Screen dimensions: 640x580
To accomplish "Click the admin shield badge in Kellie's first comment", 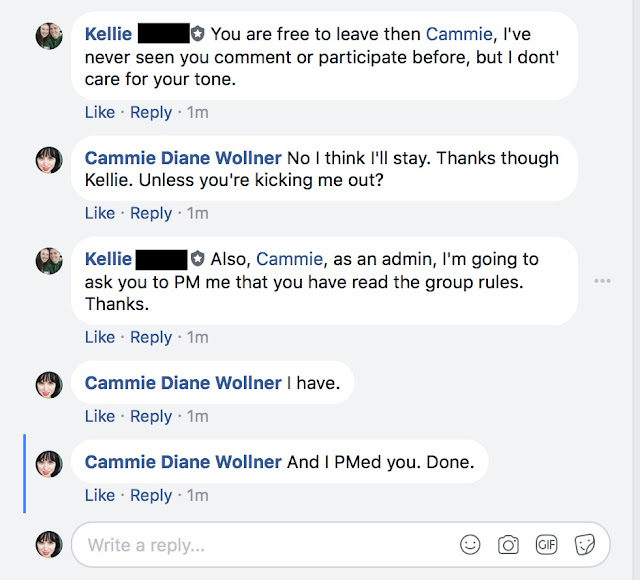I will click(198, 34).
